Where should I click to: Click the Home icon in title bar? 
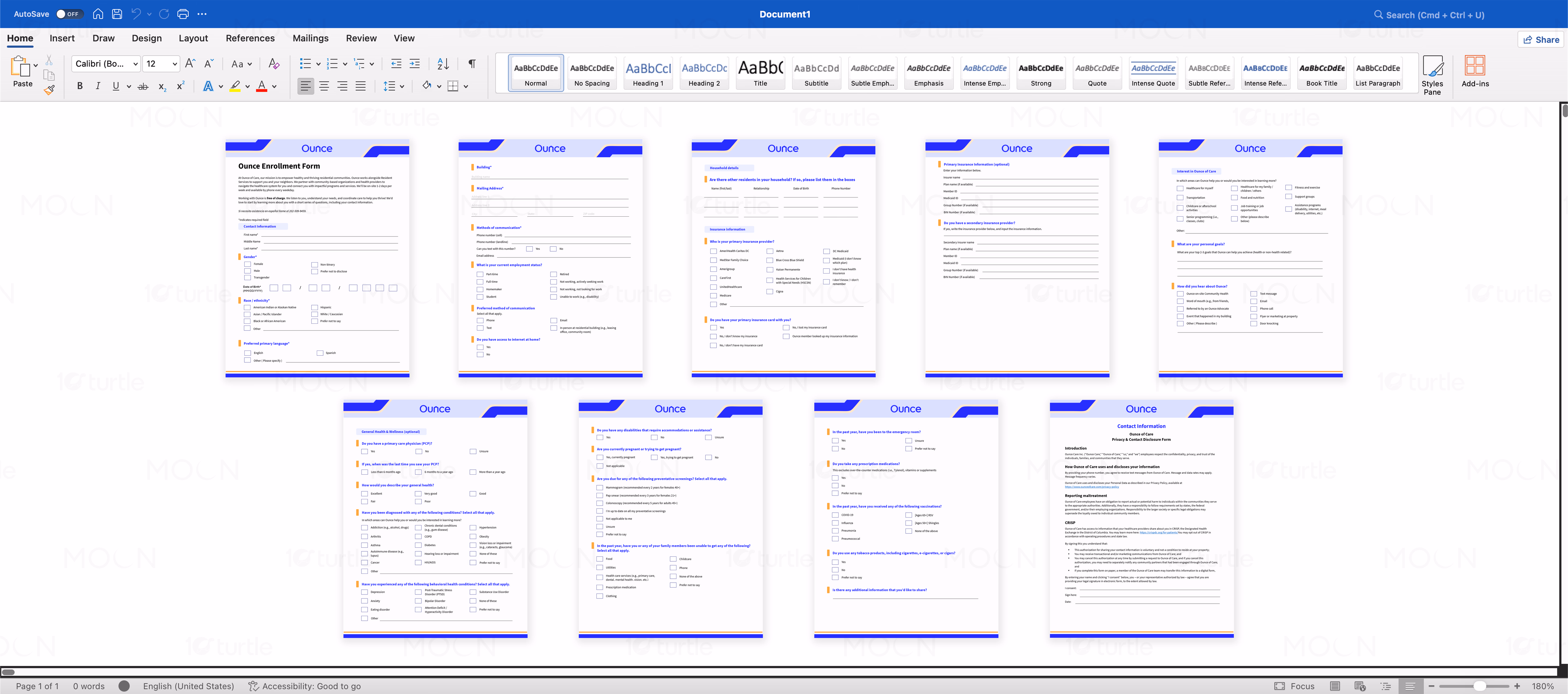pos(97,14)
